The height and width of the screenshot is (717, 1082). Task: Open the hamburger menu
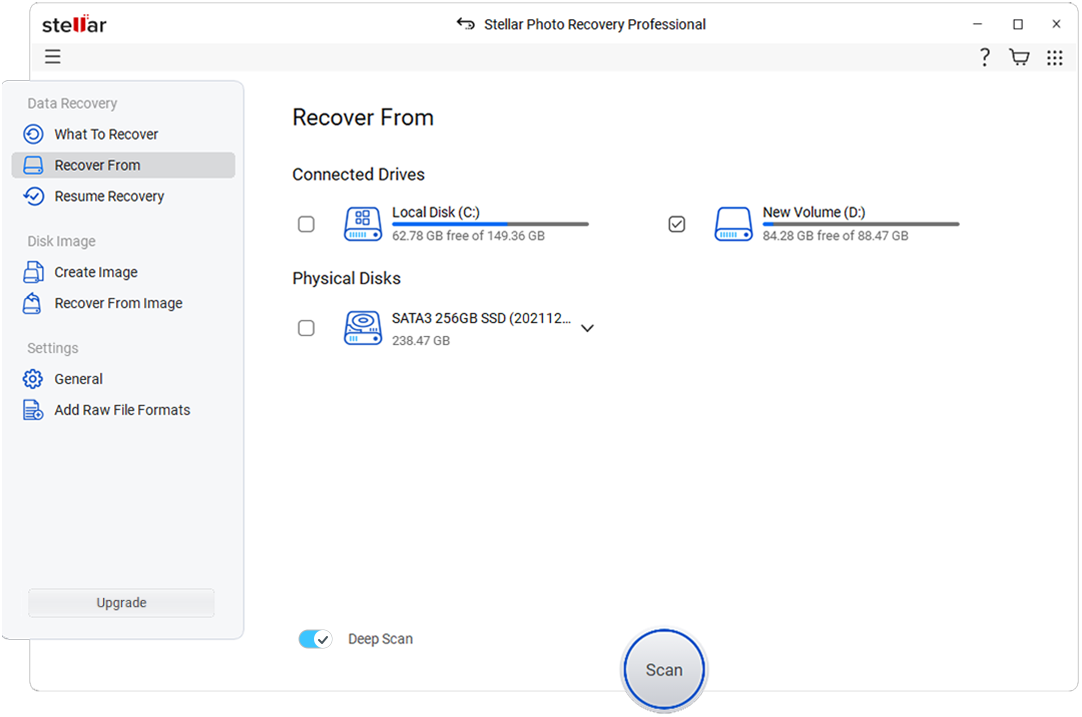point(52,57)
